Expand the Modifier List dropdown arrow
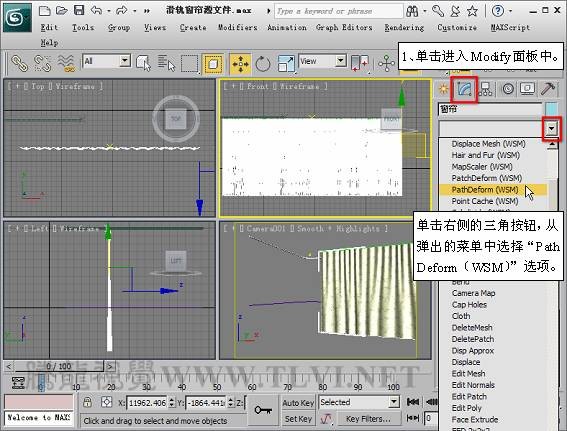The width and height of the screenshot is (567, 431). point(551,128)
